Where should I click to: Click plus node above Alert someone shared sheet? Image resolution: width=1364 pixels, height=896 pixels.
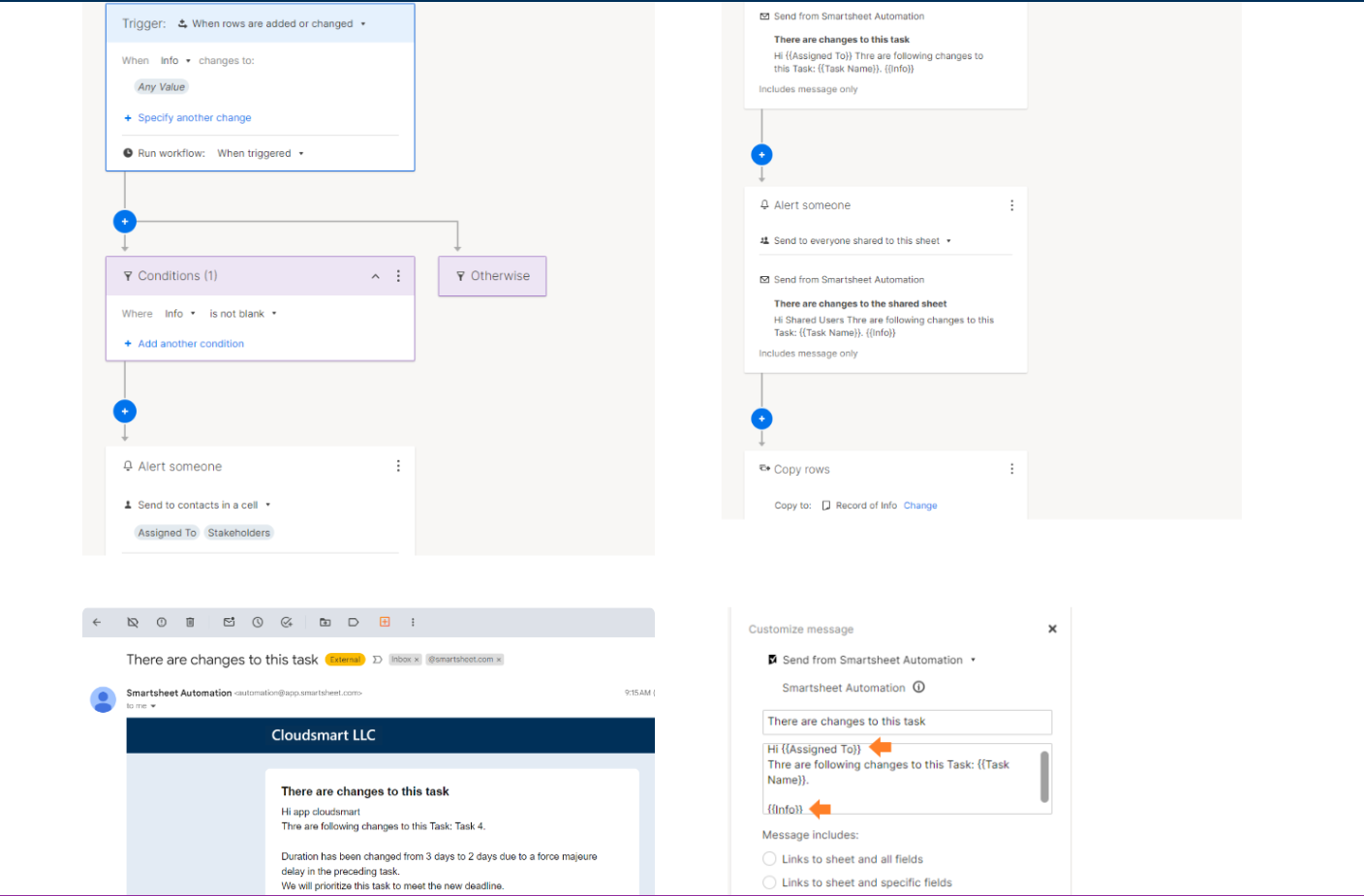[x=762, y=155]
